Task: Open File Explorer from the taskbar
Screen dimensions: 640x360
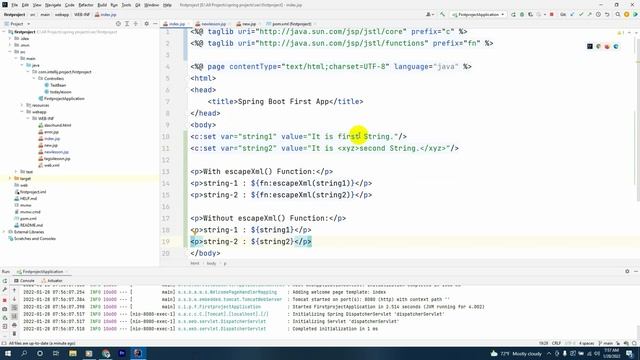Action: (x=73, y=353)
